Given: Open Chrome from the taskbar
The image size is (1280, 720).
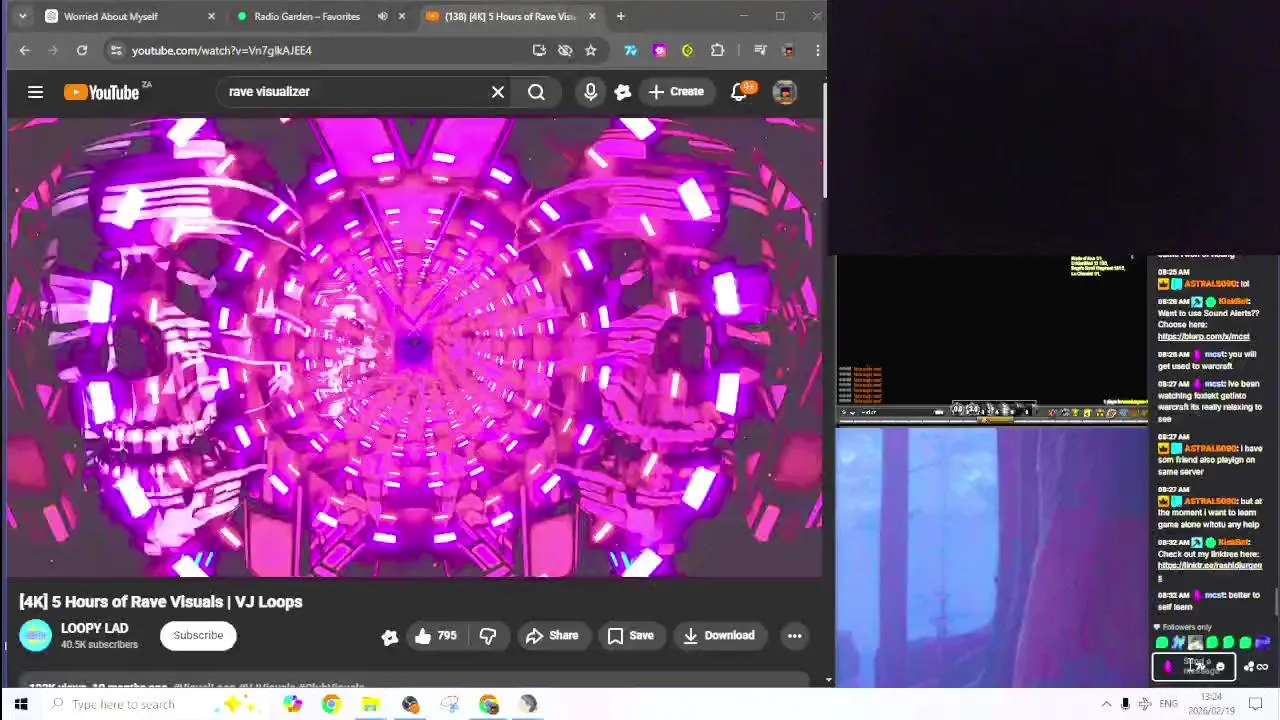Looking at the screenshot, I should (x=331, y=704).
